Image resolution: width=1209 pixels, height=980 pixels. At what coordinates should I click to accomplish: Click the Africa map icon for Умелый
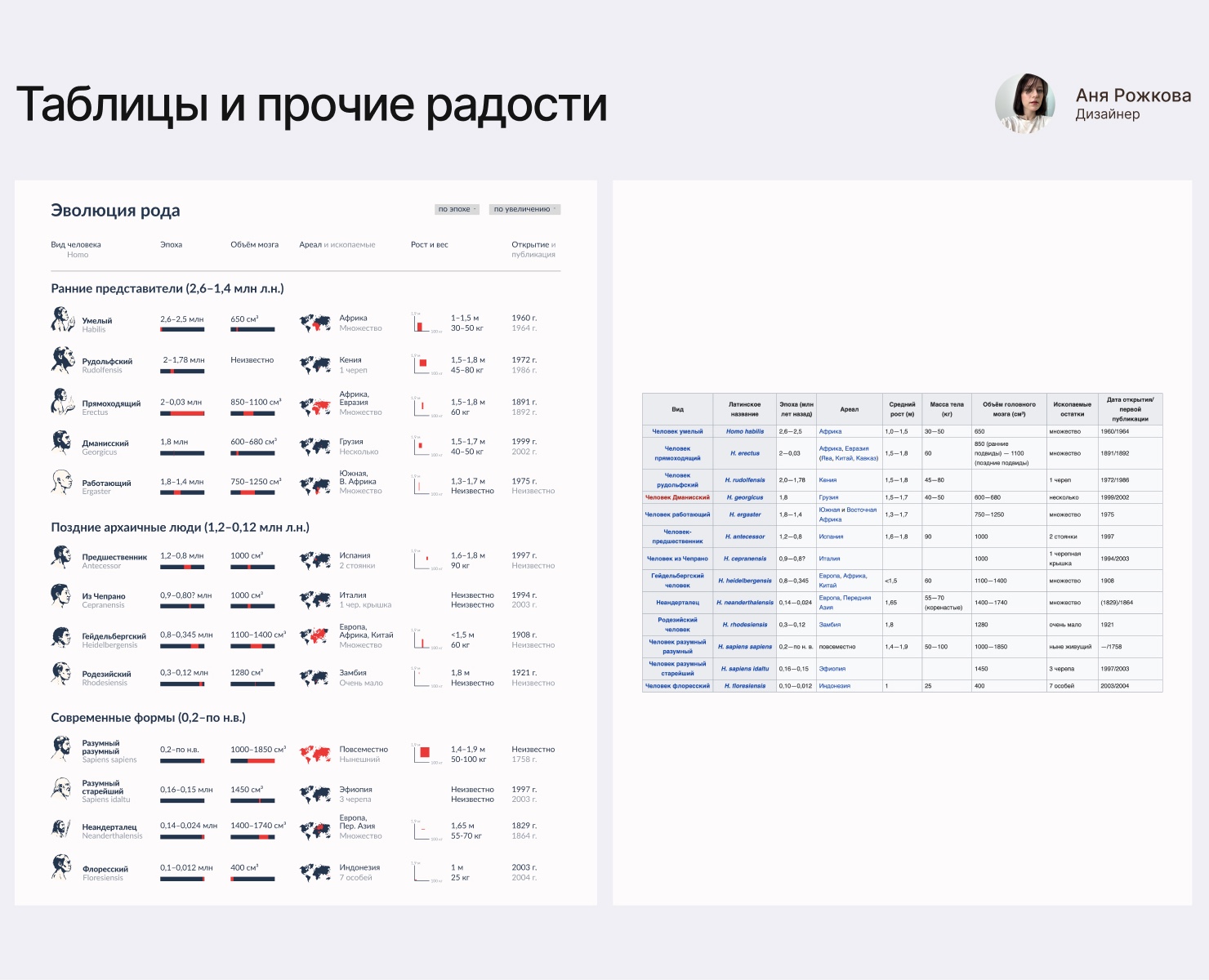(x=316, y=321)
